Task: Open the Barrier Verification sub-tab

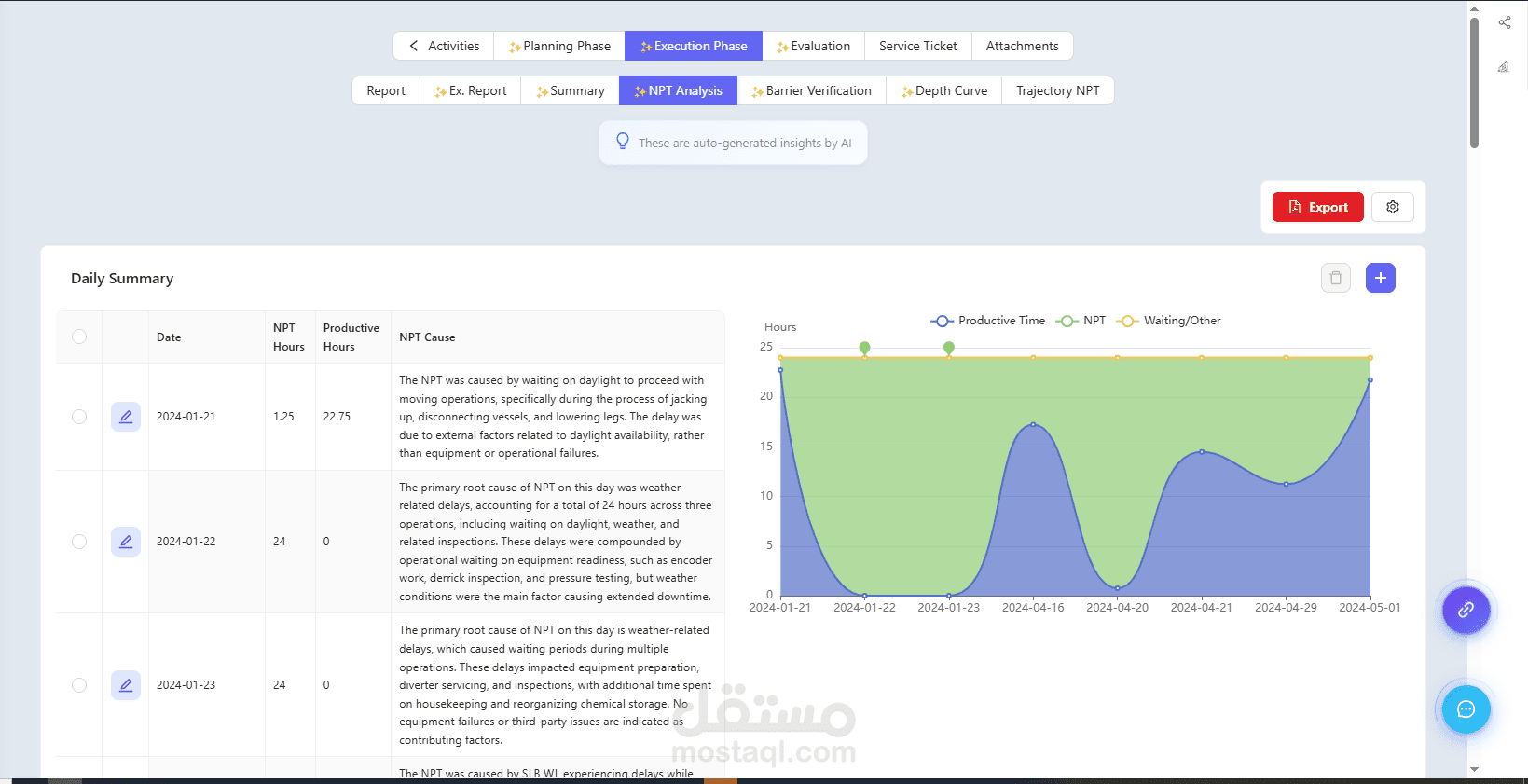Action: 811,90
